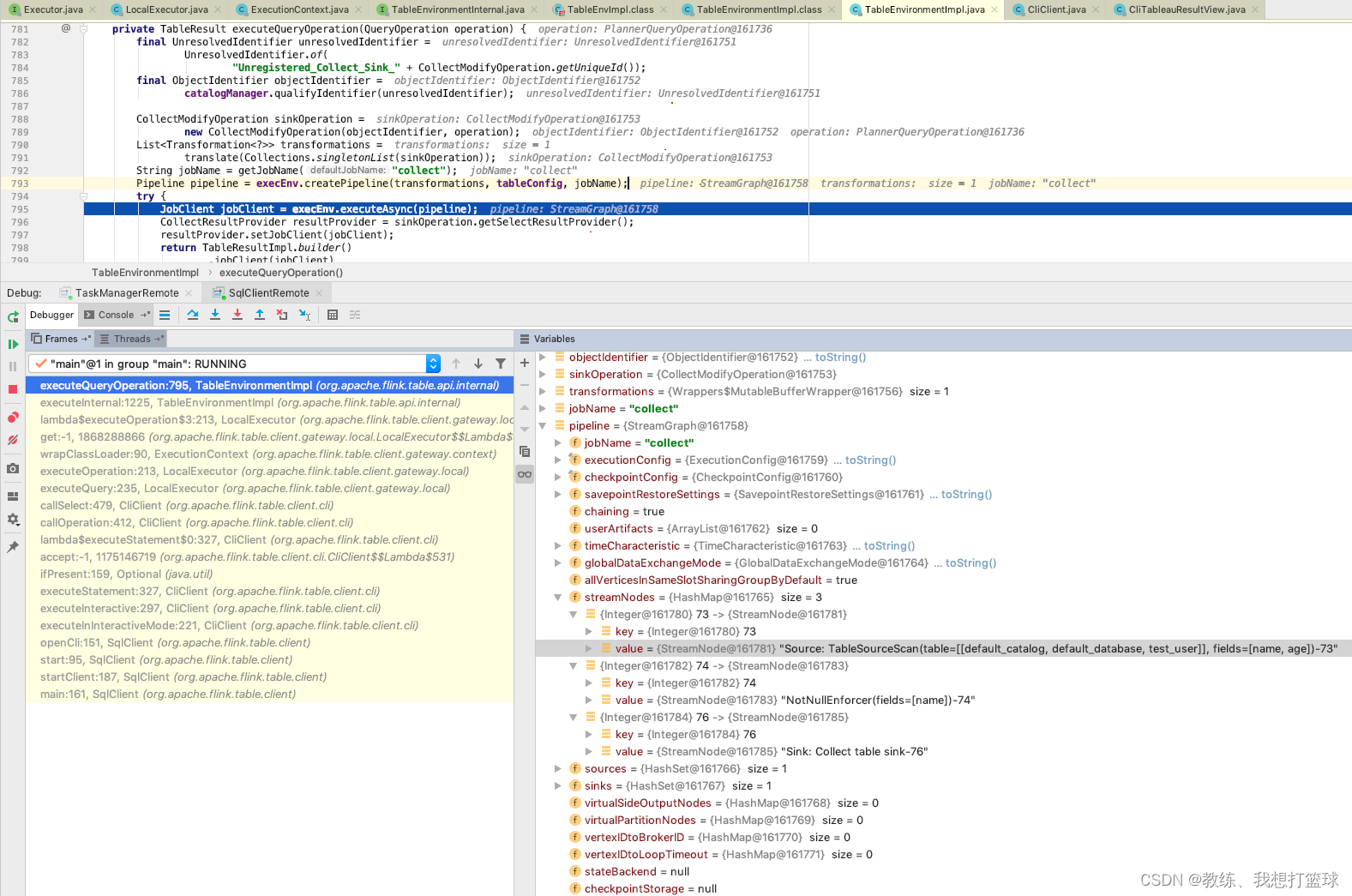Open debugger settings gear icon

point(13,519)
